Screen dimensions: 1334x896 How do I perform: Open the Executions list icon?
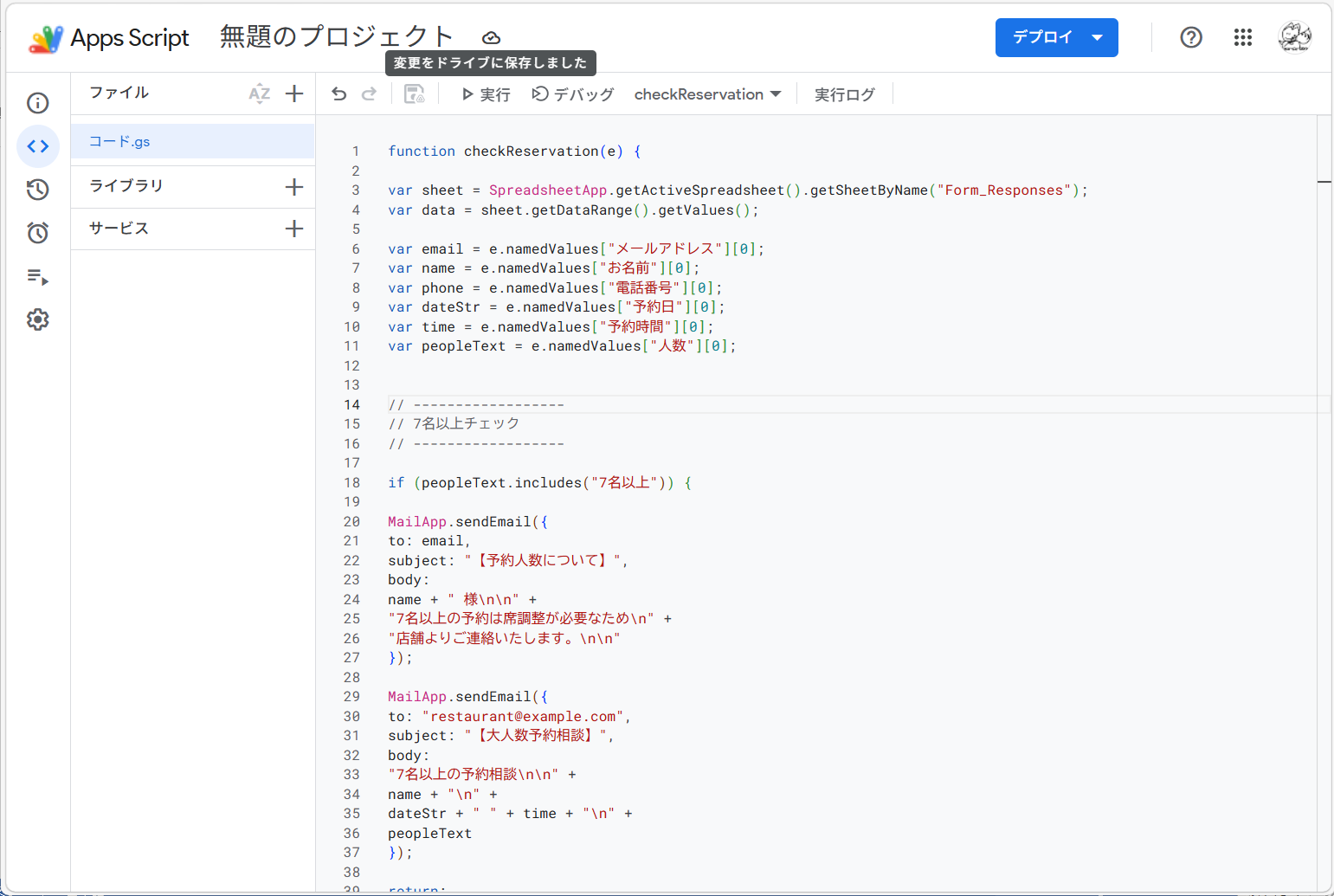pyautogui.click(x=38, y=277)
